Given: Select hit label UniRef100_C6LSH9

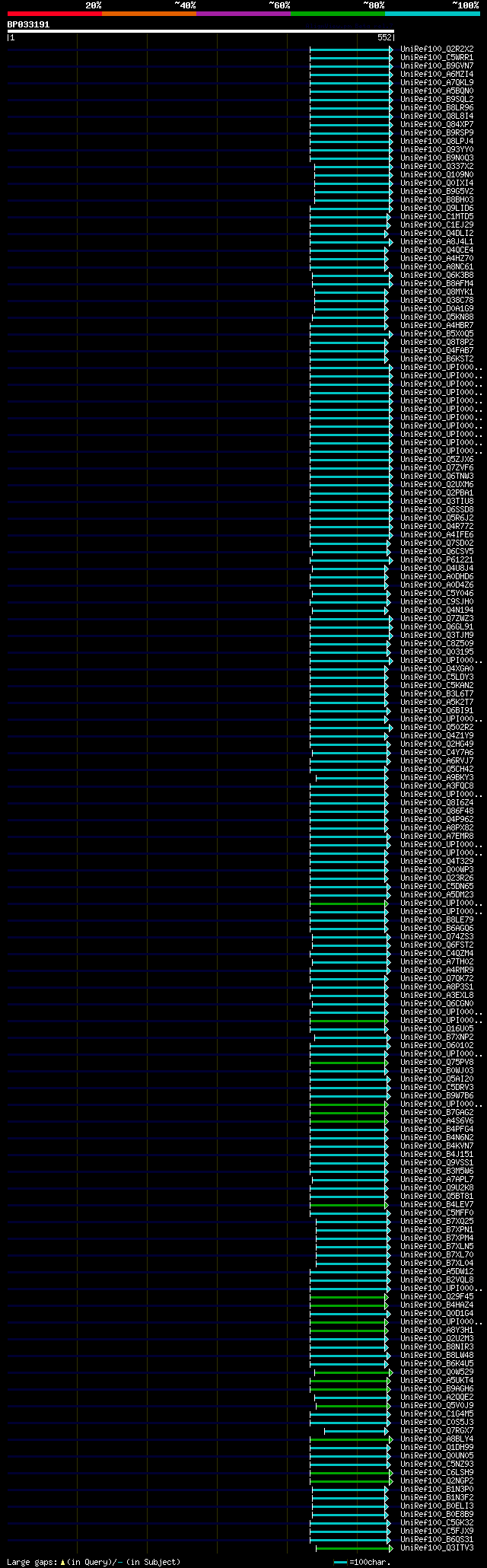Looking at the screenshot, I should tap(437, 1472).
